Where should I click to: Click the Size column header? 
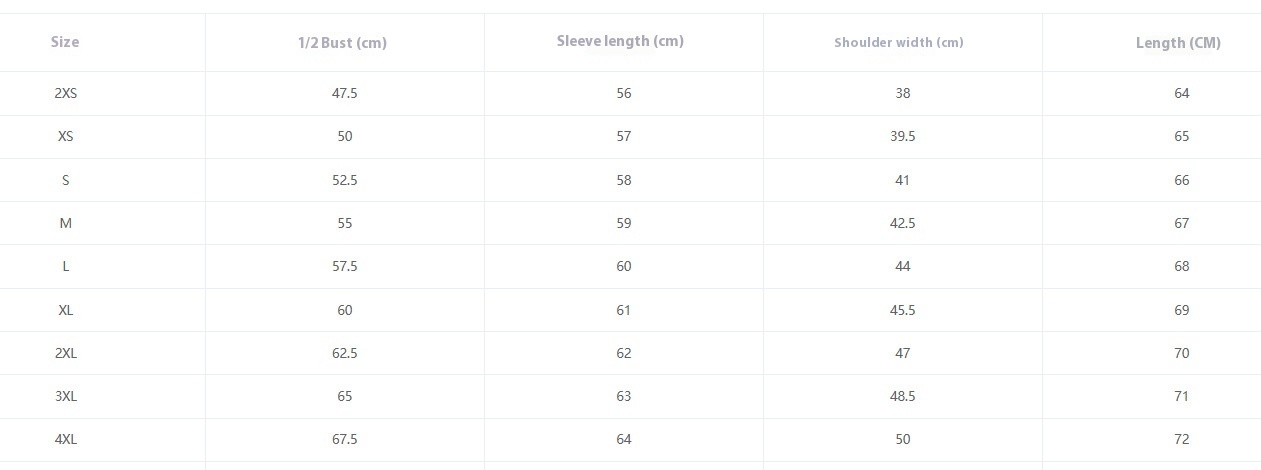(65, 42)
